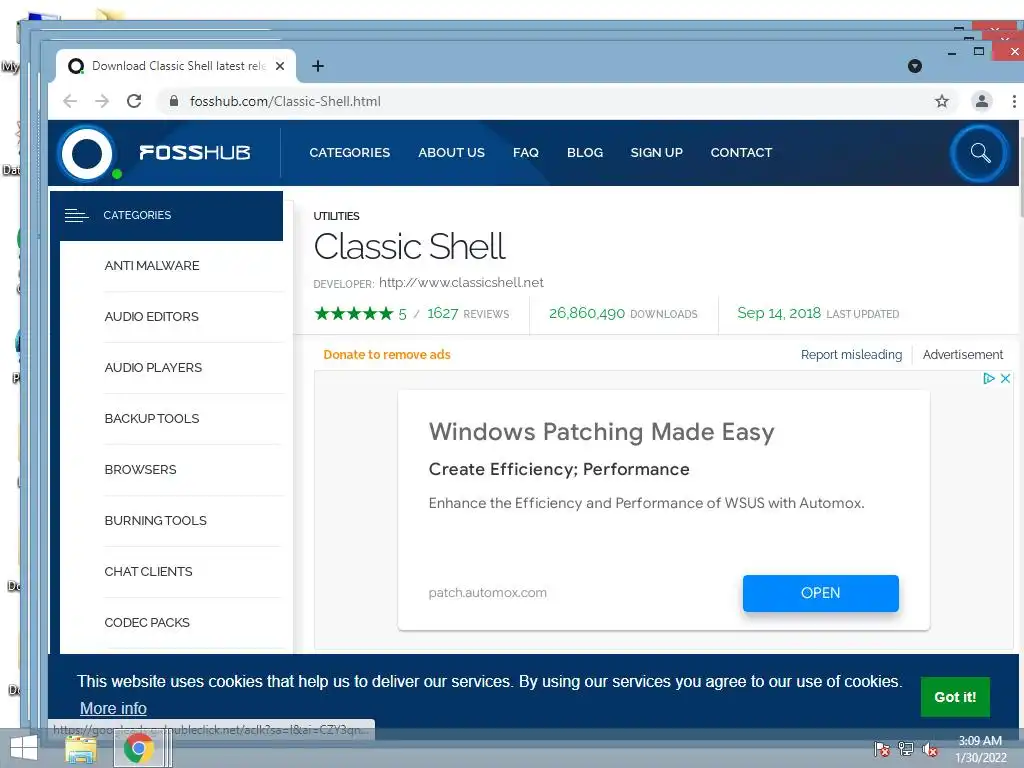Select BACKUP TOOLS category

(x=152, y=419)
